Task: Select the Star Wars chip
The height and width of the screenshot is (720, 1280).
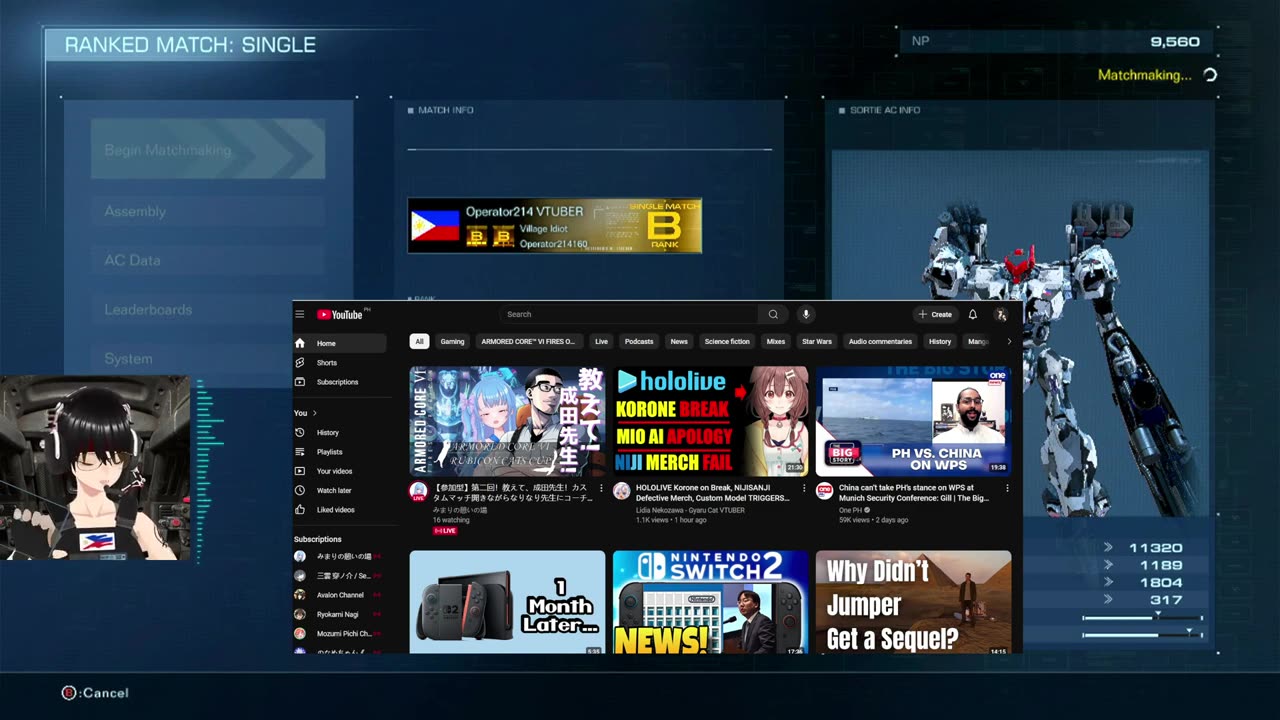Action: coord(817,341)
